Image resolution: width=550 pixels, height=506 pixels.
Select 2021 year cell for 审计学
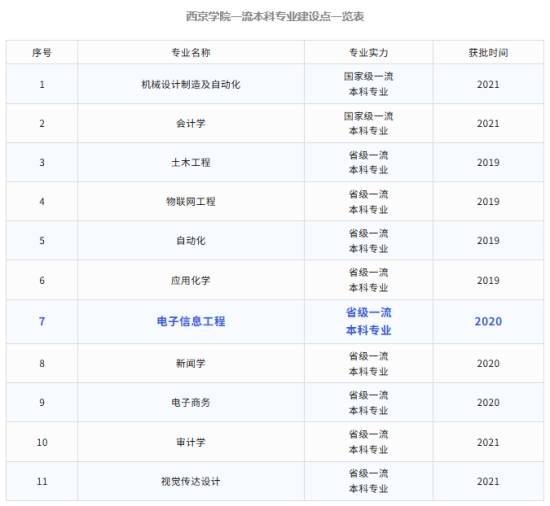(488, 442)
